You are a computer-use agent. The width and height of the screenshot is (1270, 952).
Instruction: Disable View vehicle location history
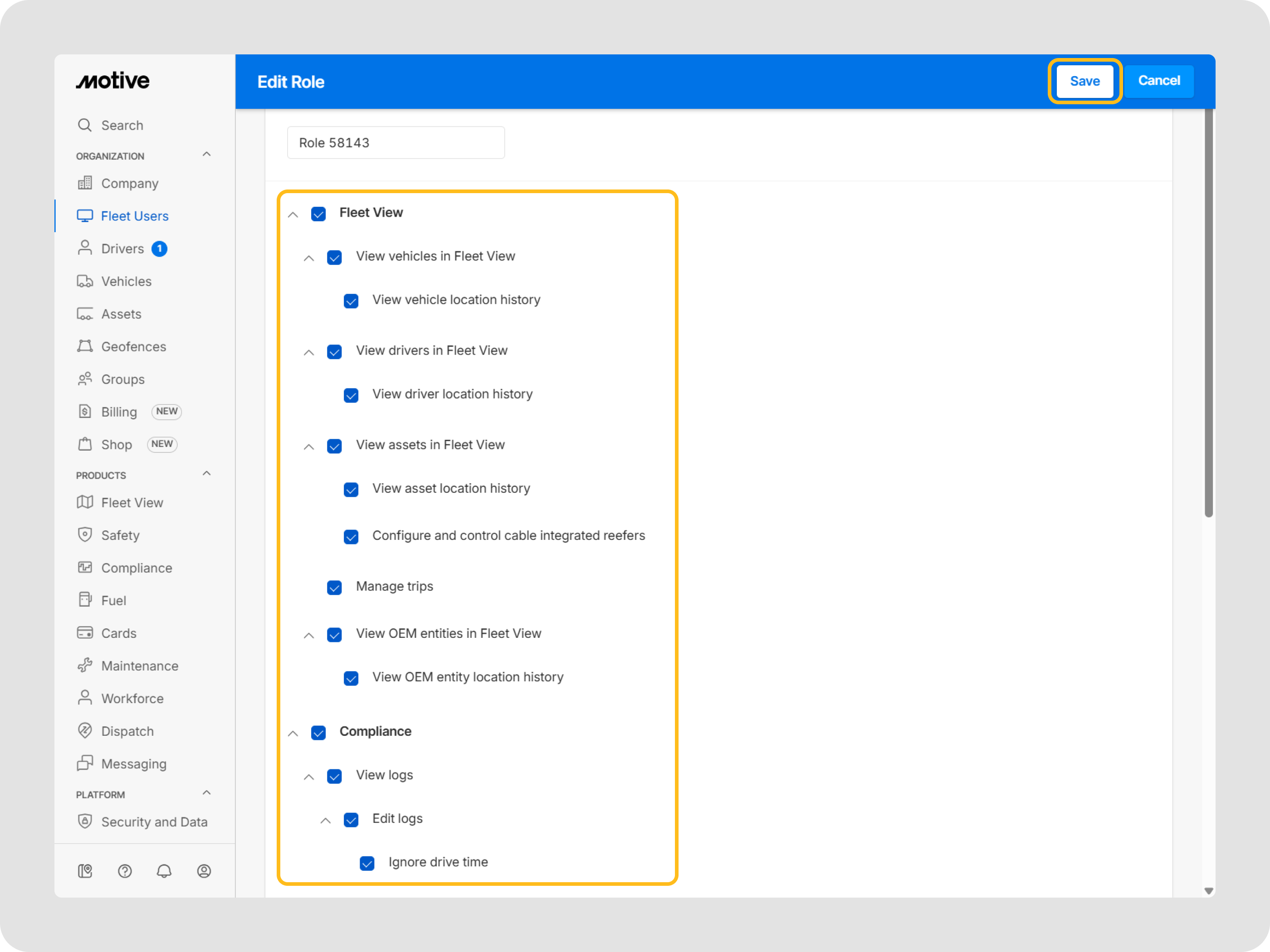(351, 301)
